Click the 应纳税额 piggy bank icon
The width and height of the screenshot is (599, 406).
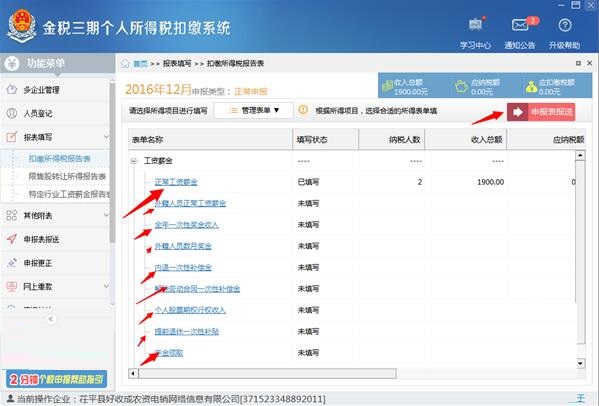pos(461,86)
